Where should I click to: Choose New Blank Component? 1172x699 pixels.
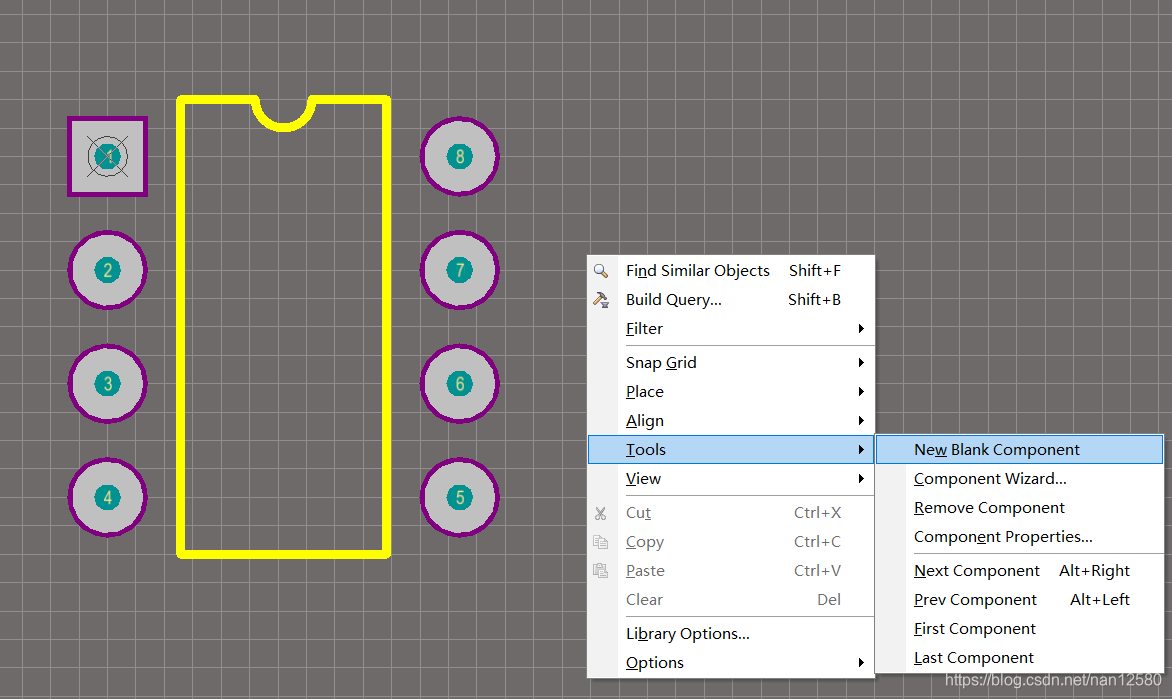(x=1020, y=449)
